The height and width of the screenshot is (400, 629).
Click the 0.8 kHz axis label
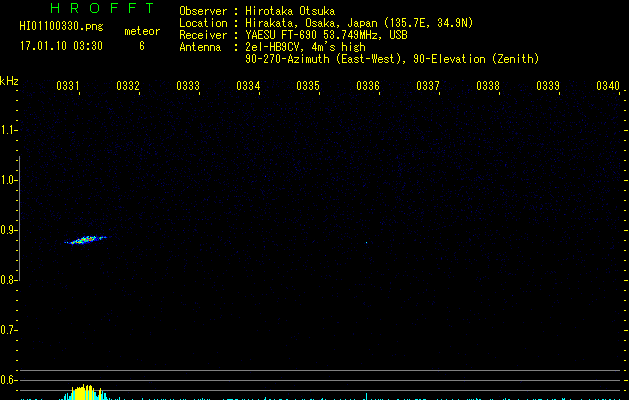coord(8,280)
